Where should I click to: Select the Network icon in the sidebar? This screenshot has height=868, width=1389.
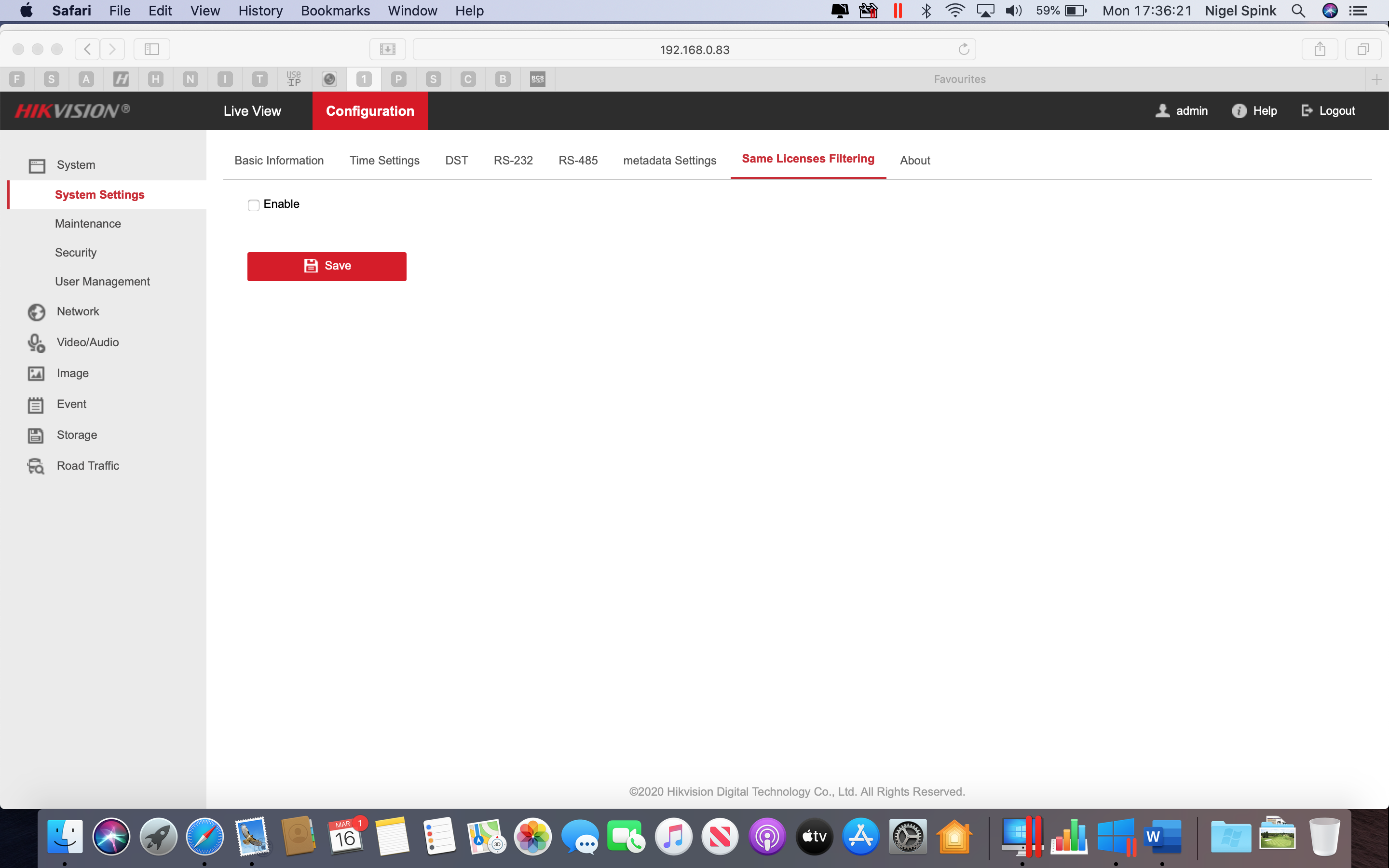(x=36, y=312)
